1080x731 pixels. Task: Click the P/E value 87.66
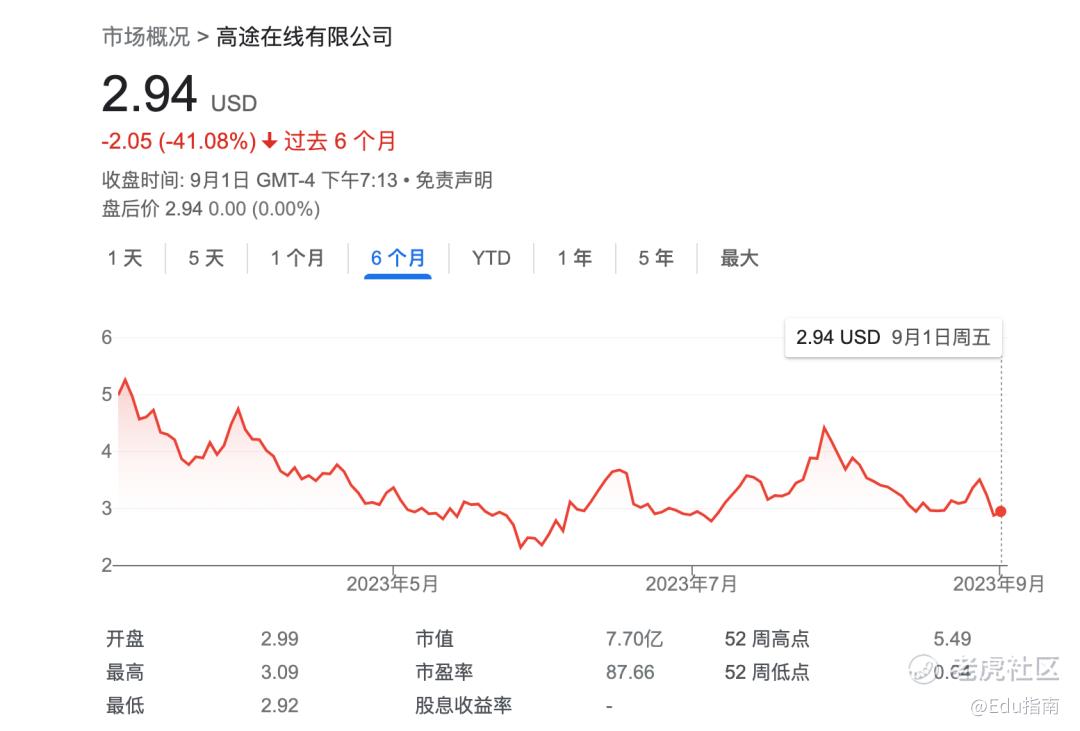[630, 672]
